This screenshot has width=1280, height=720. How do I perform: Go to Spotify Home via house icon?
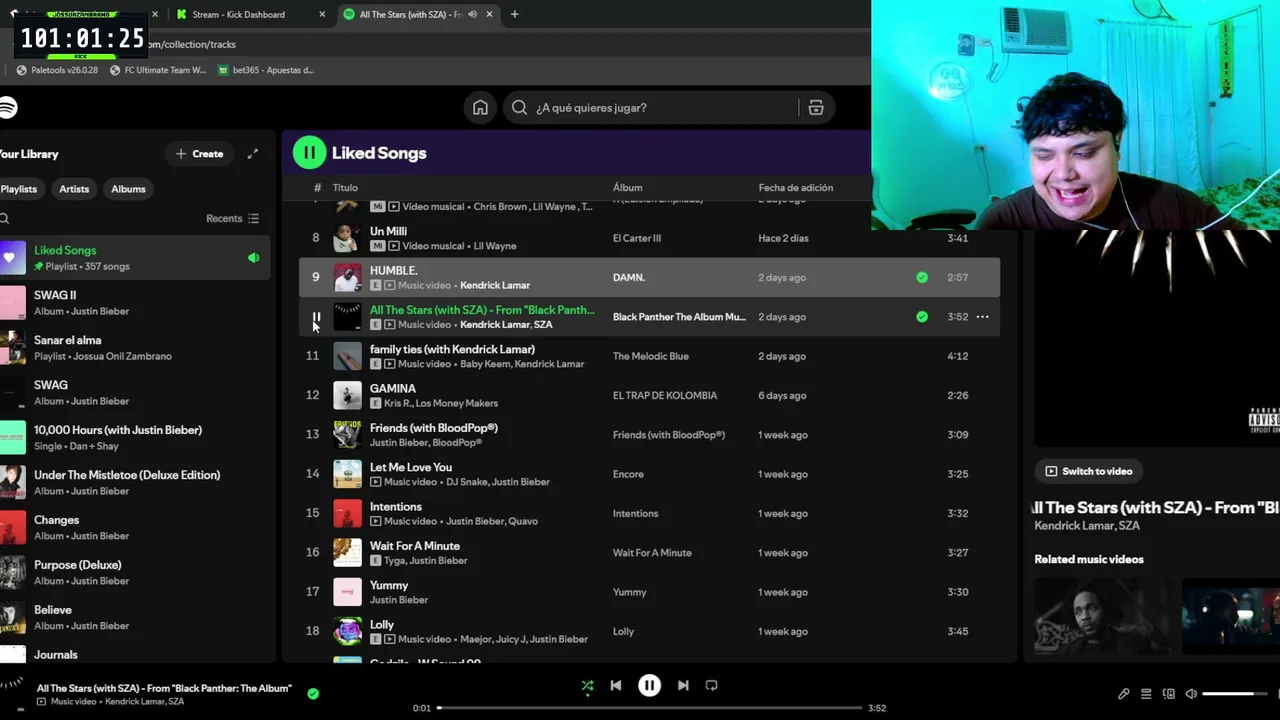[x=480, y=108]
